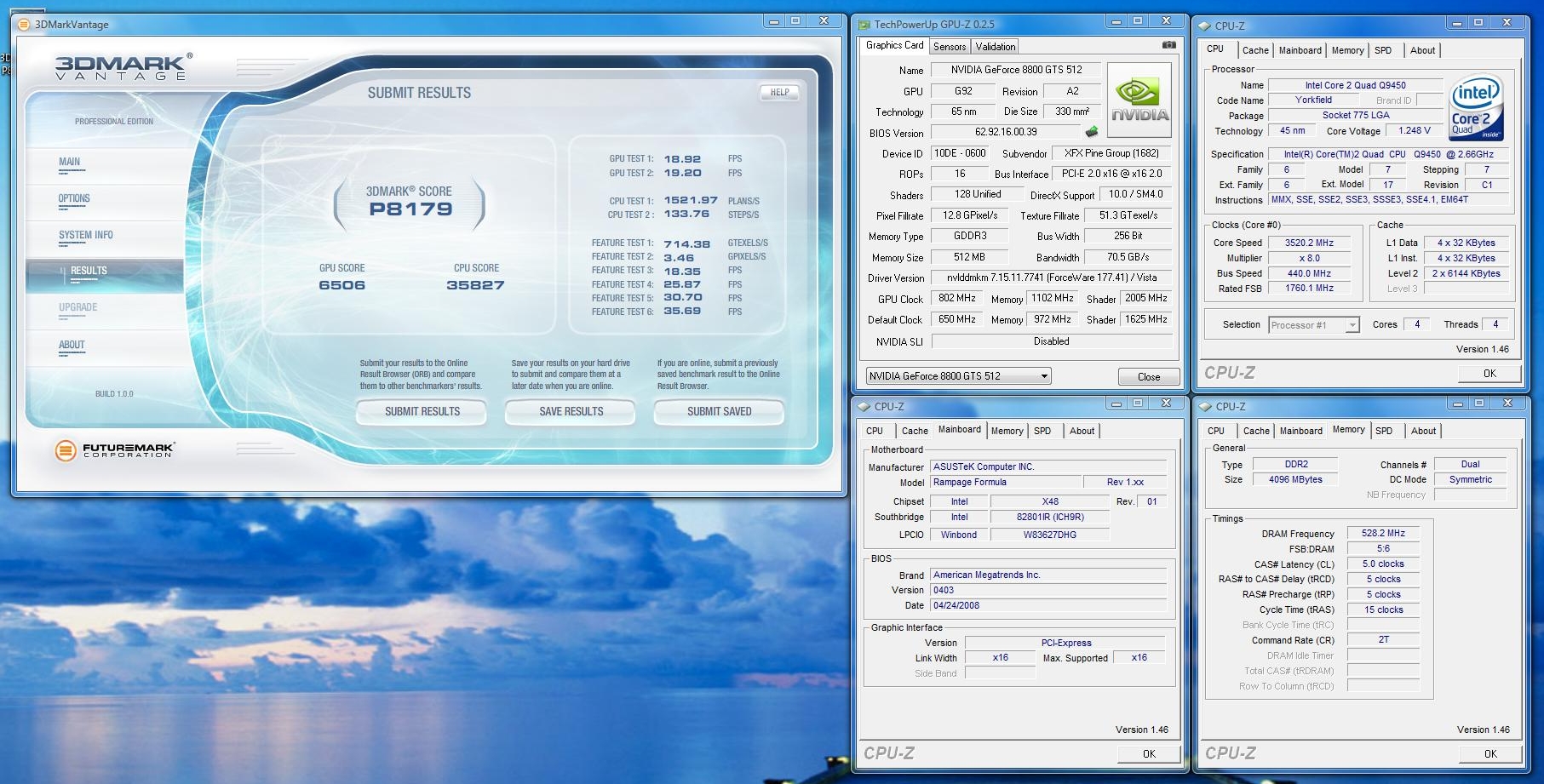Click the Save Results button
Image resolution: width=1544 pixels, height=784 pixels.
(571, 412)
